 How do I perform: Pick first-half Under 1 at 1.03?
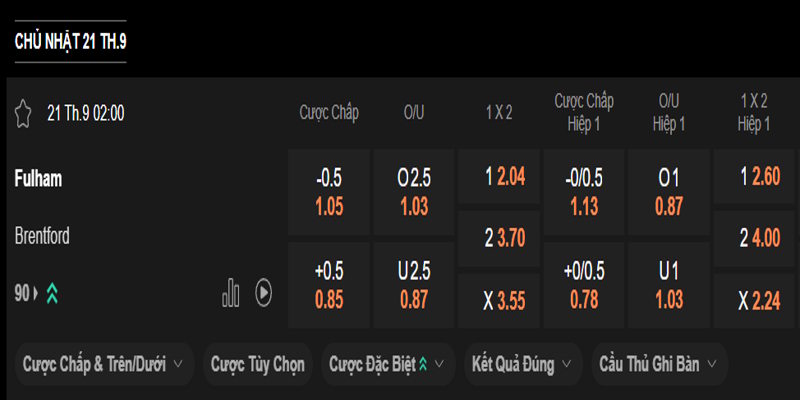pos(668,284)
